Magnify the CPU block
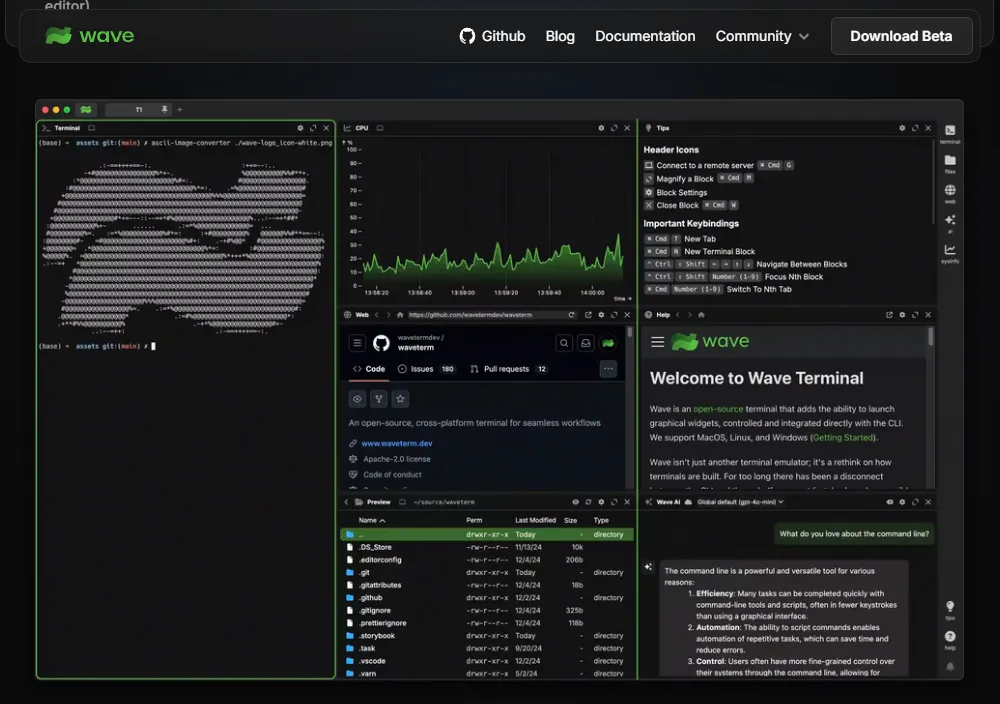Image resolution: width=1000 pixels, height=704 pixels. pos(614,128)
